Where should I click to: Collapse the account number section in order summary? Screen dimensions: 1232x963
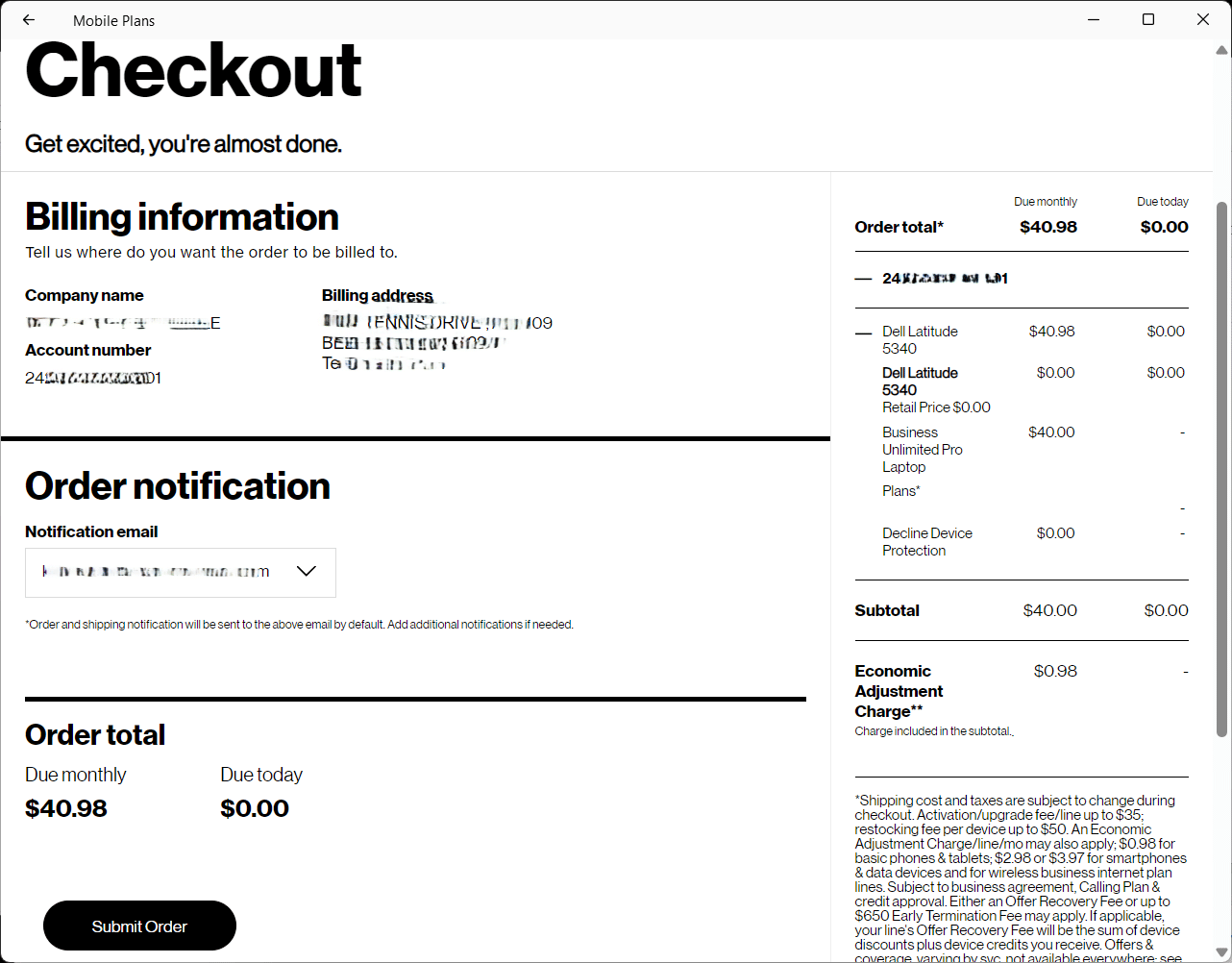[x=863, y=279]
